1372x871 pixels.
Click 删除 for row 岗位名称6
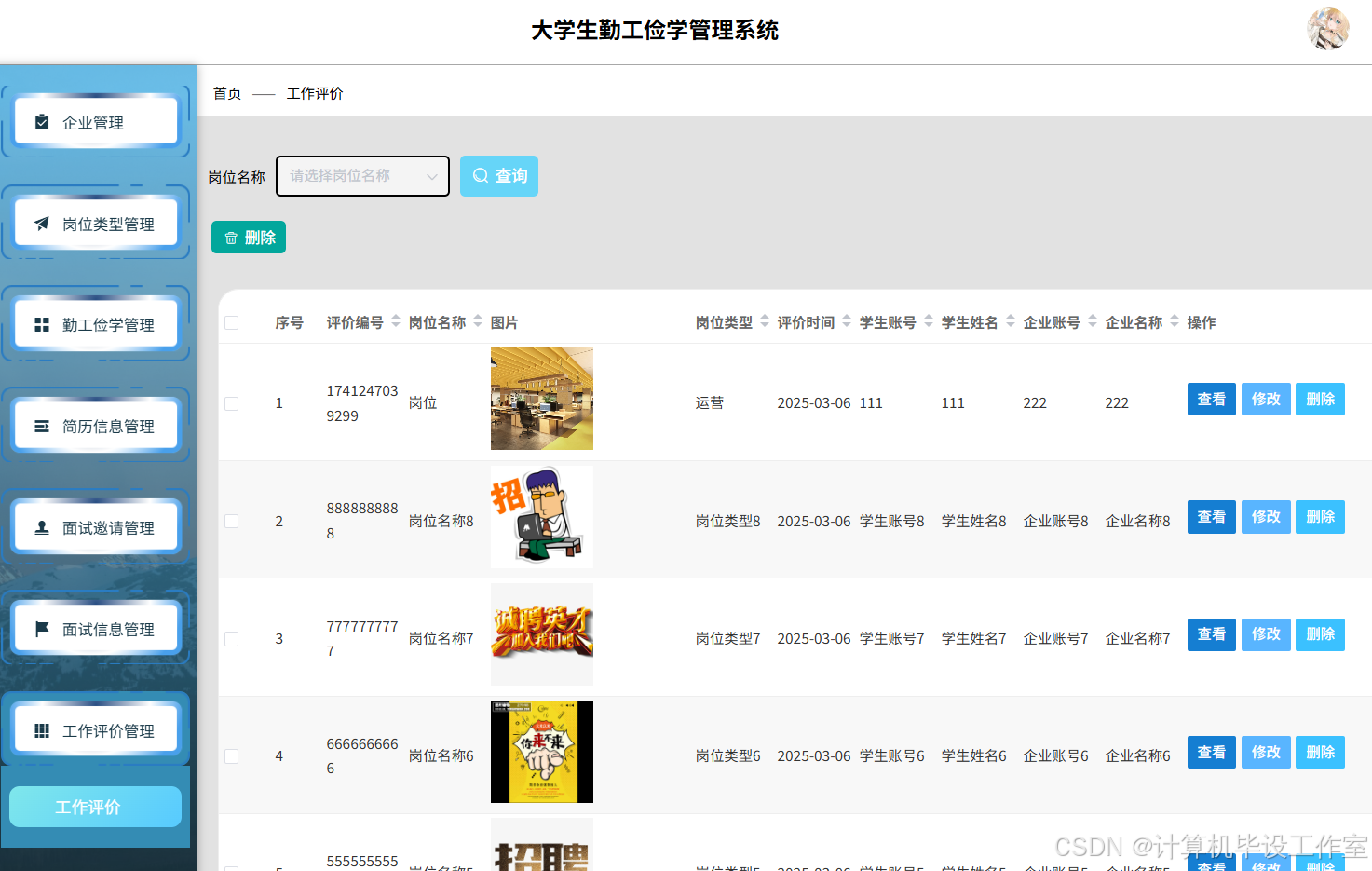(1321, 752)
